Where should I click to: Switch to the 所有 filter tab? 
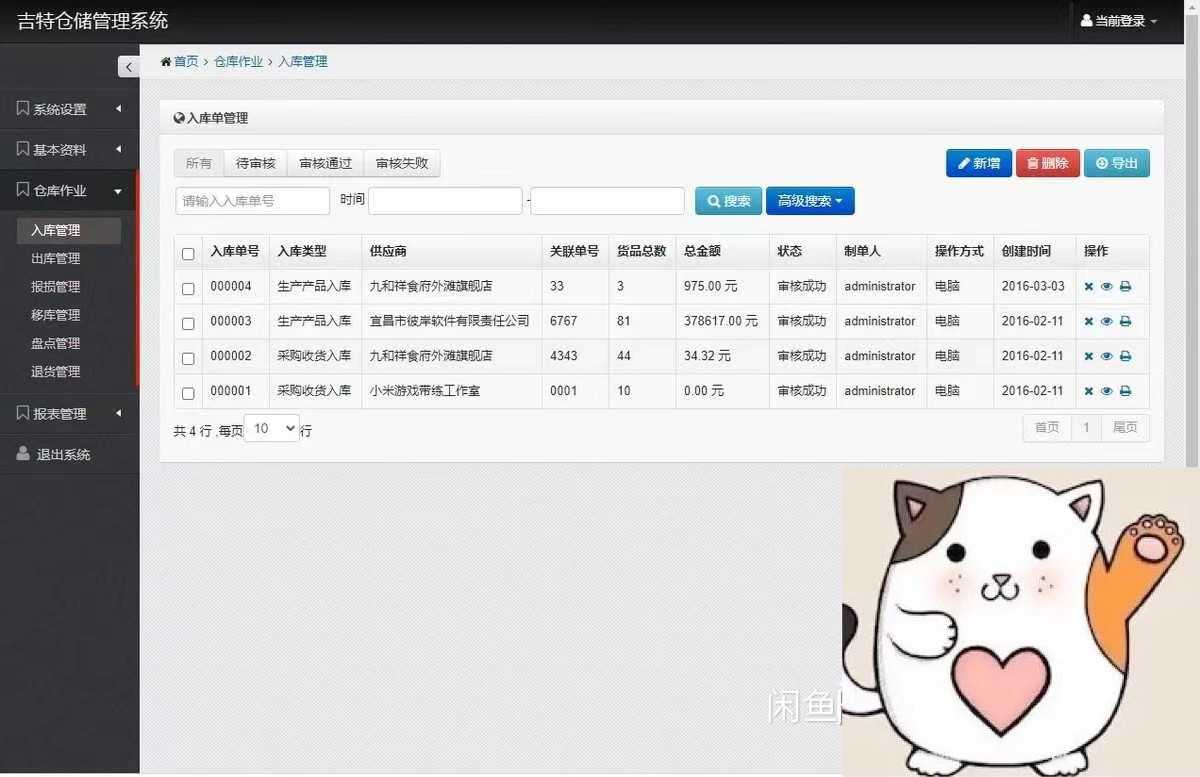click(x=199, y=163)
